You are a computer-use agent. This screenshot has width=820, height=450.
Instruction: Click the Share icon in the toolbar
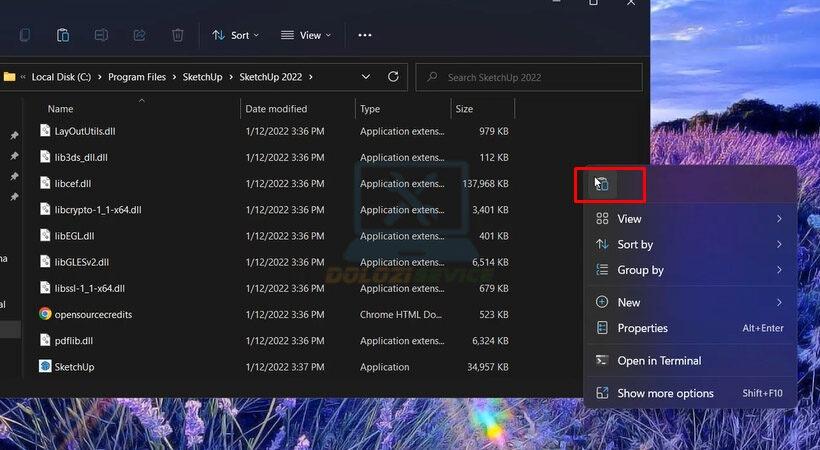[139, 35]
